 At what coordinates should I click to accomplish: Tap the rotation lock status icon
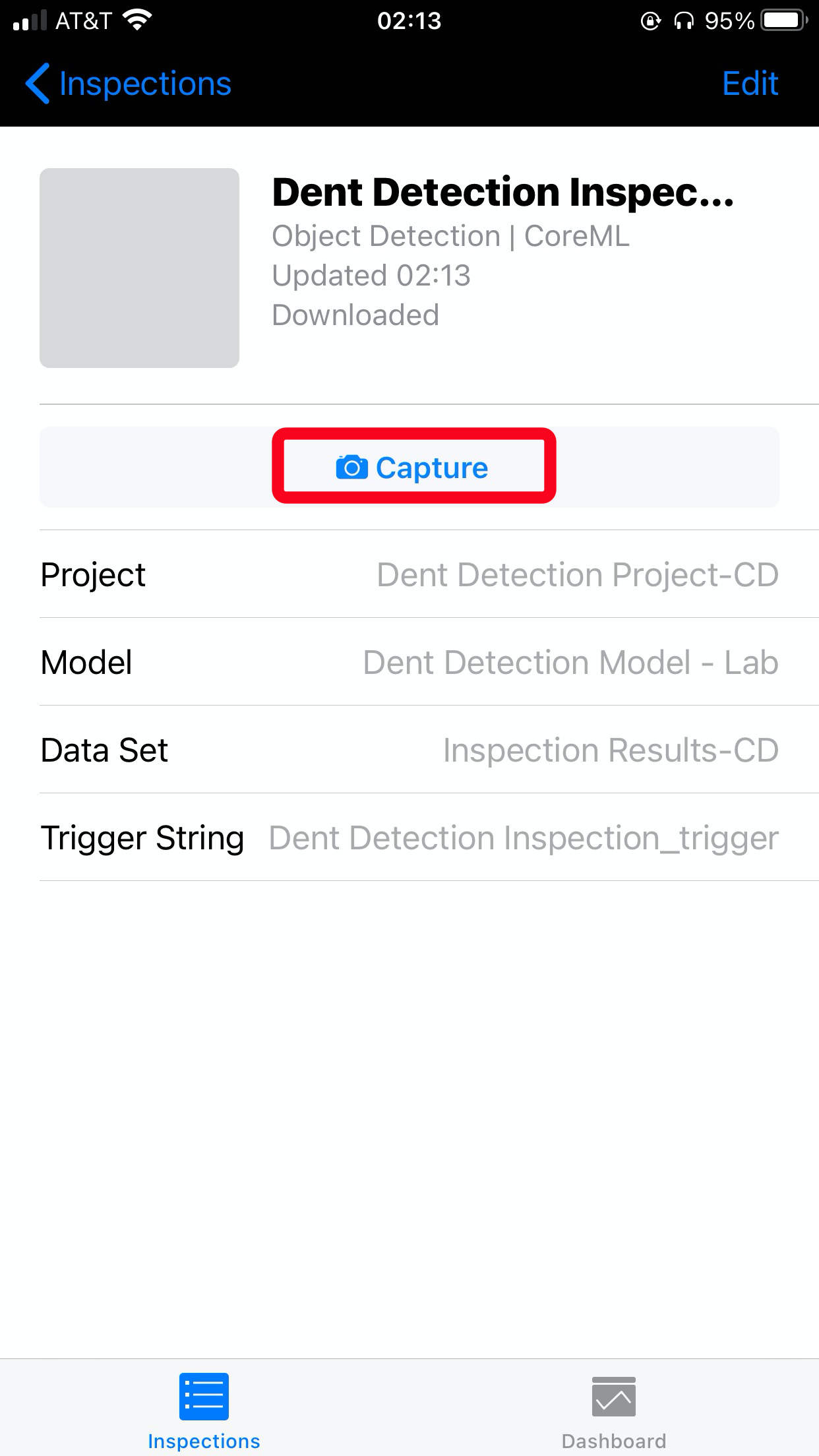click(651, 21)
